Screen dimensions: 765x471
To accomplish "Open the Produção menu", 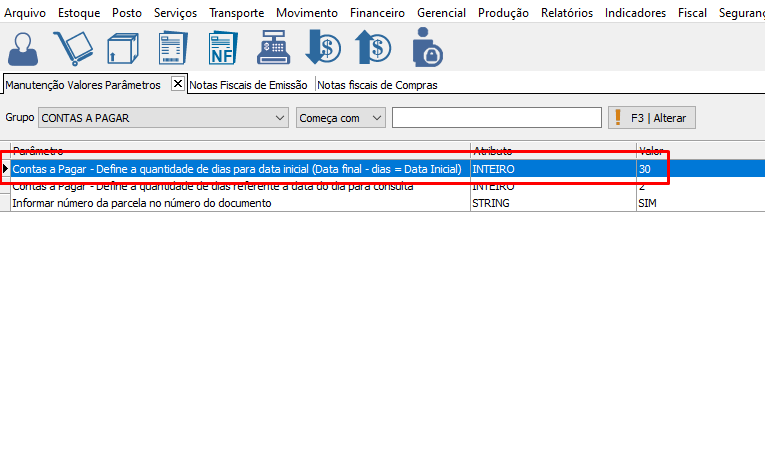I will pyautogui.click(x=503, y=13).
